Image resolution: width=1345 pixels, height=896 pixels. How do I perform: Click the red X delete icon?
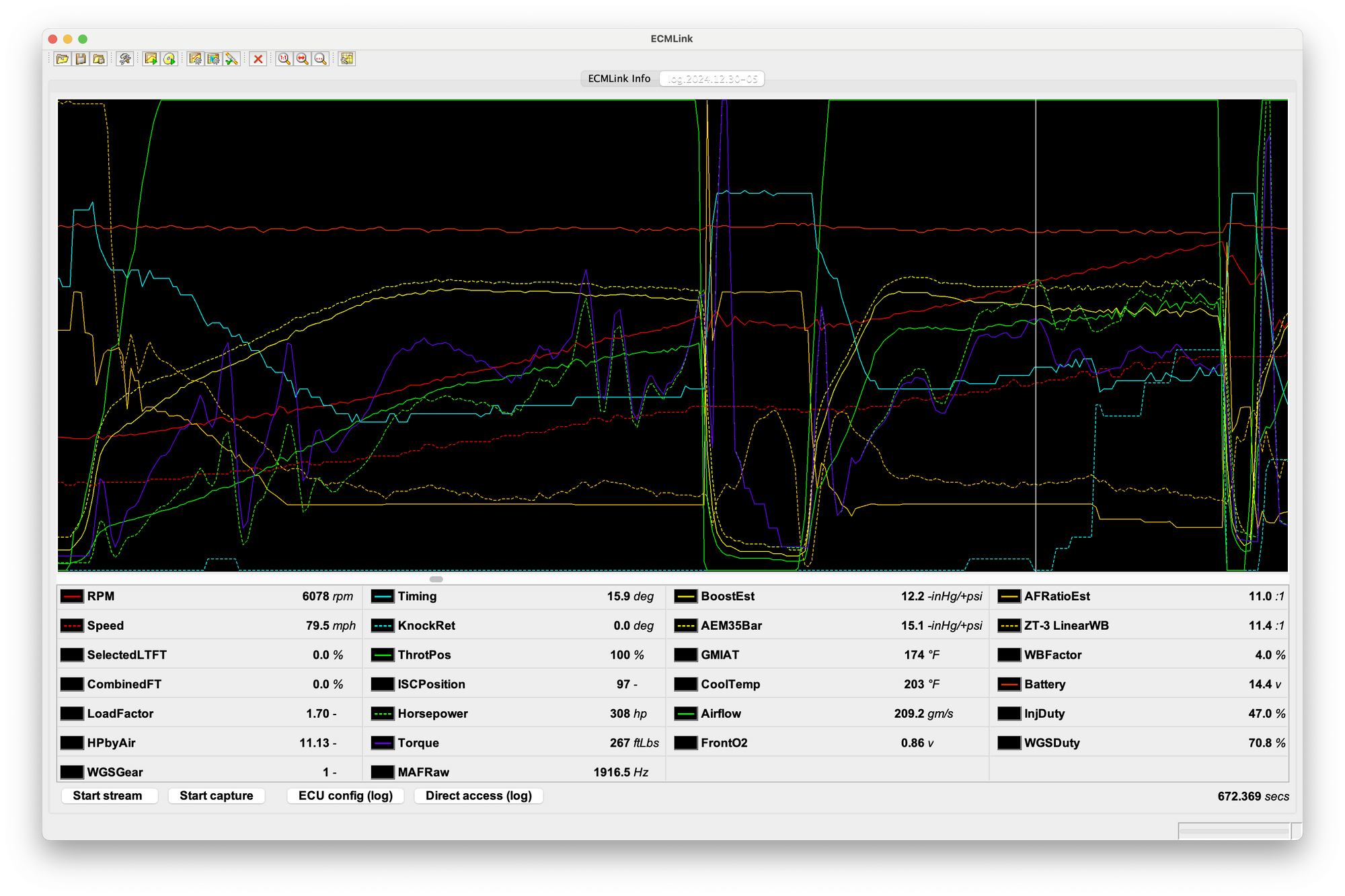[x=258, y=59]
